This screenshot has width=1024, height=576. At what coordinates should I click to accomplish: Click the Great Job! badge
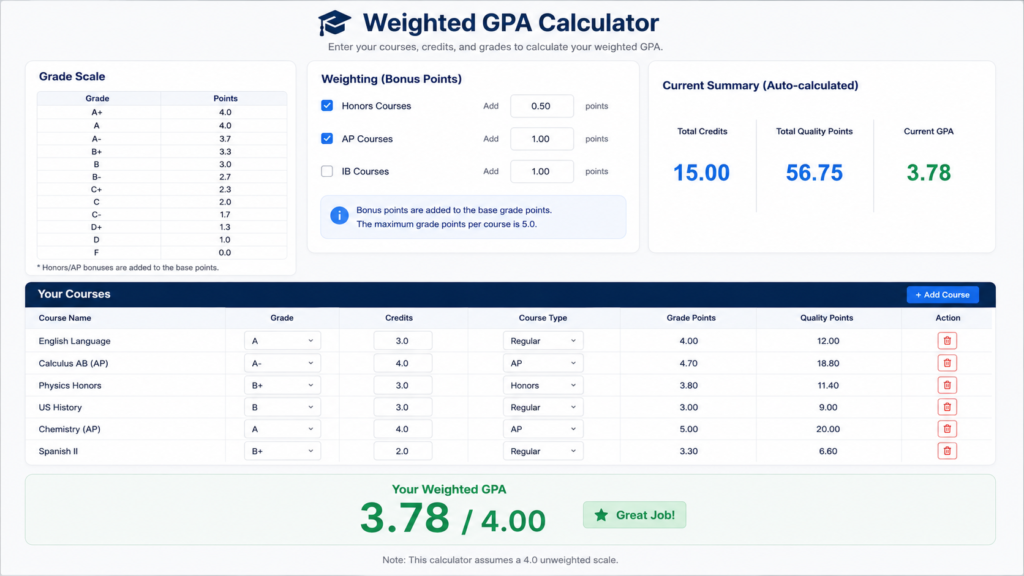[634, 515]
